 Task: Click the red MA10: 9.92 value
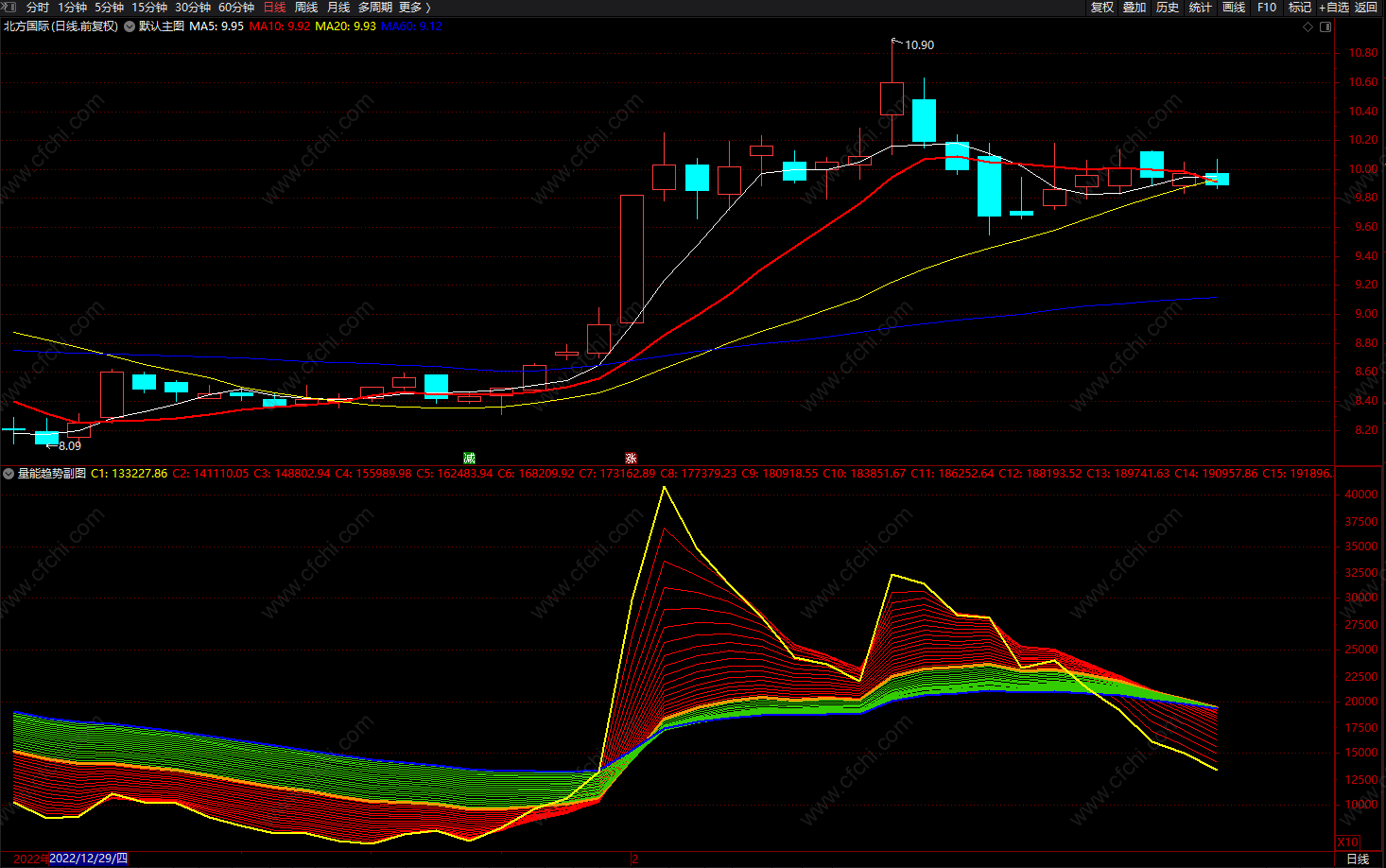[280, 26]
